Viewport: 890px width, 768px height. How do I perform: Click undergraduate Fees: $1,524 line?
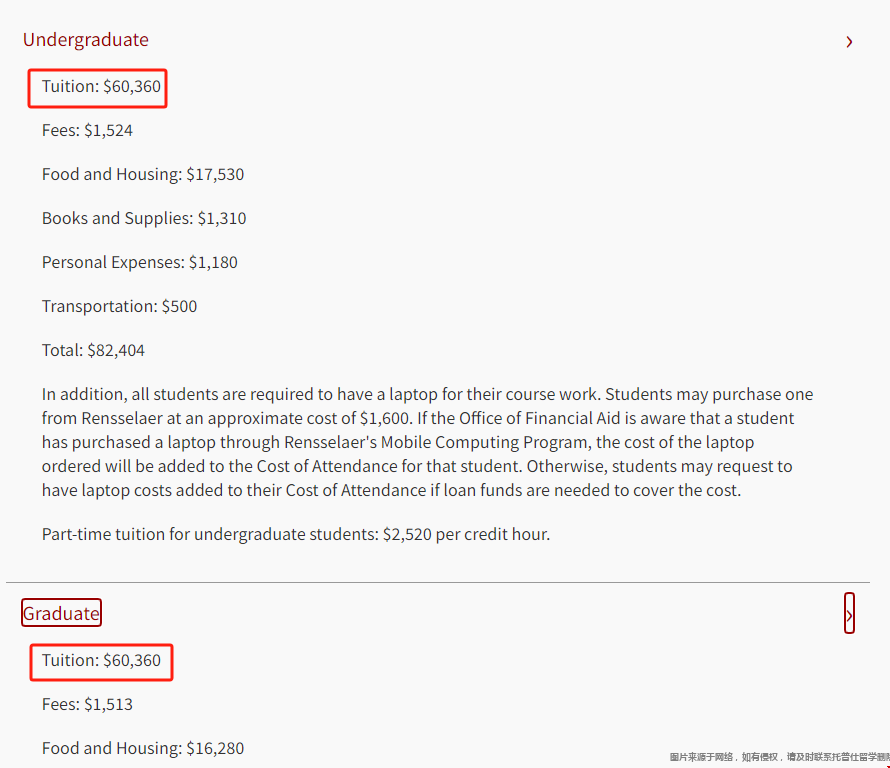click(x=87, y=131)
